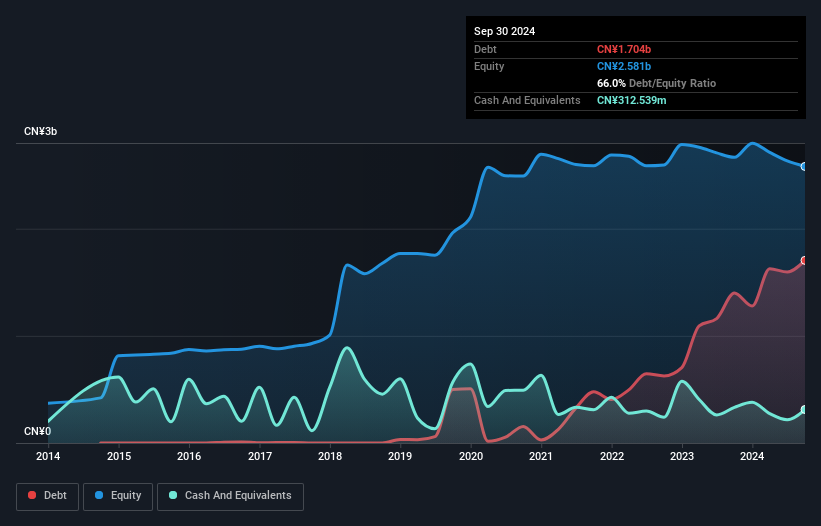Screen dimensions: 821x526
Task: Click the teal Cash endpoint marker on chart
Action: (x=804, y=410)
